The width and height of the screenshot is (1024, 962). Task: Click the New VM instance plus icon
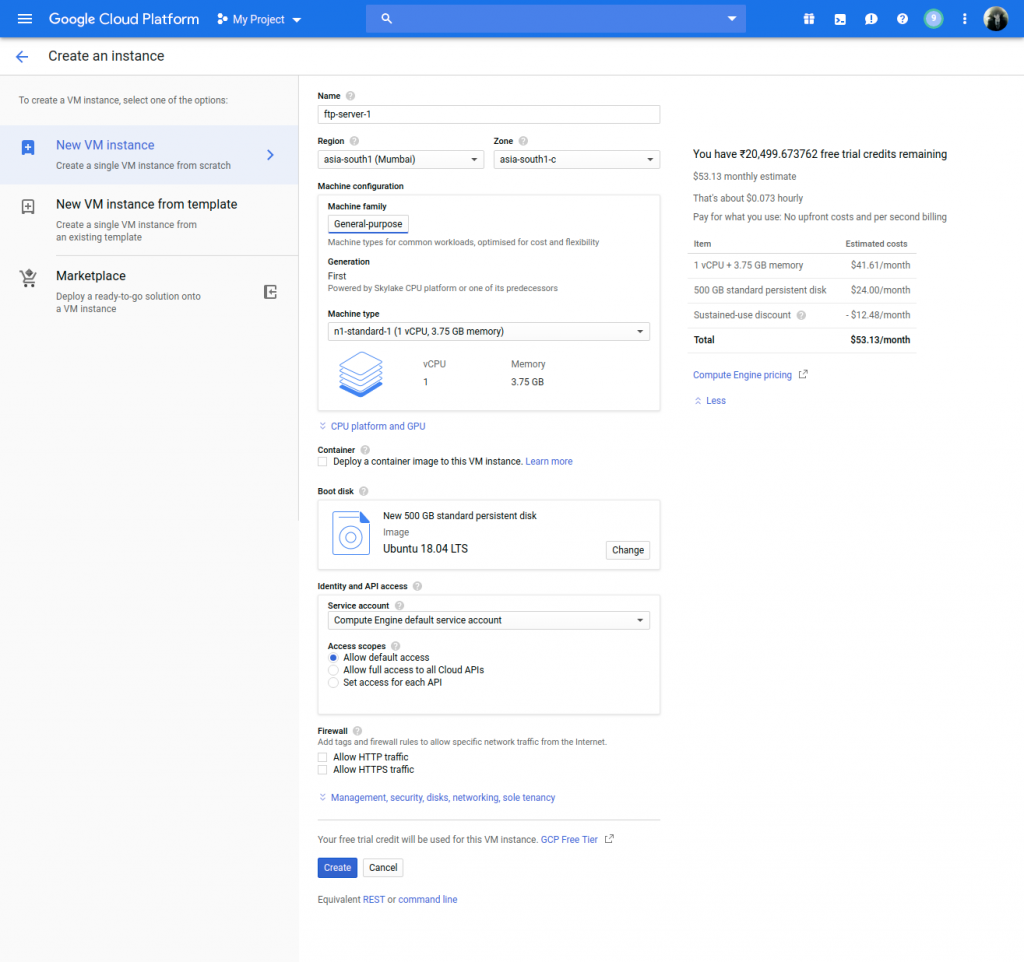pos(28,148)
